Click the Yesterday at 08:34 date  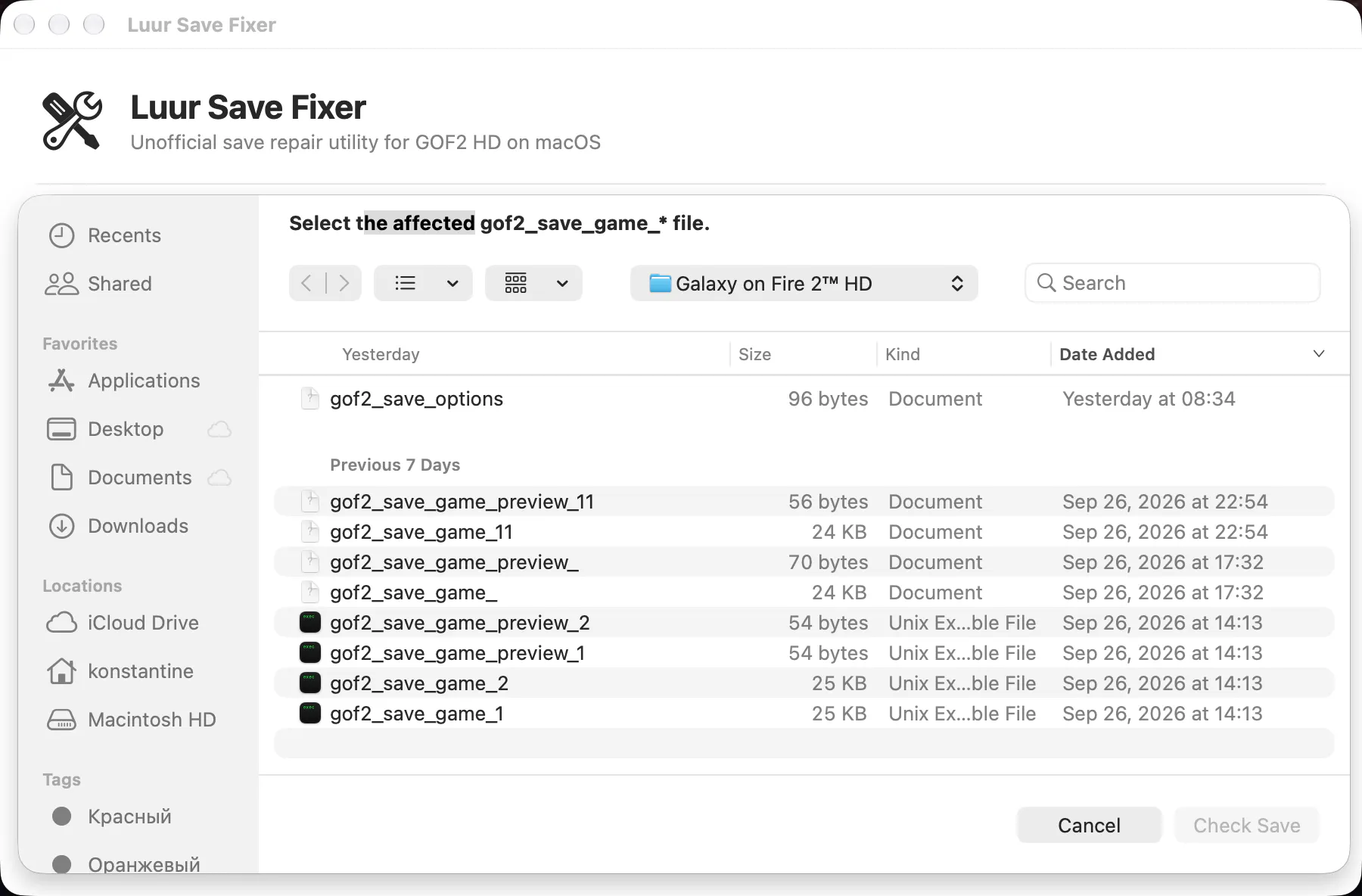(x=1149, y=399)
